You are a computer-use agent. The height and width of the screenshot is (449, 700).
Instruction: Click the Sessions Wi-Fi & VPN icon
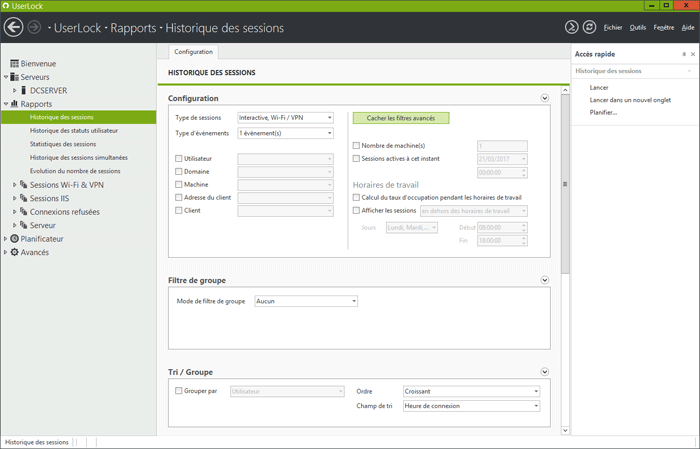[24, 184]
